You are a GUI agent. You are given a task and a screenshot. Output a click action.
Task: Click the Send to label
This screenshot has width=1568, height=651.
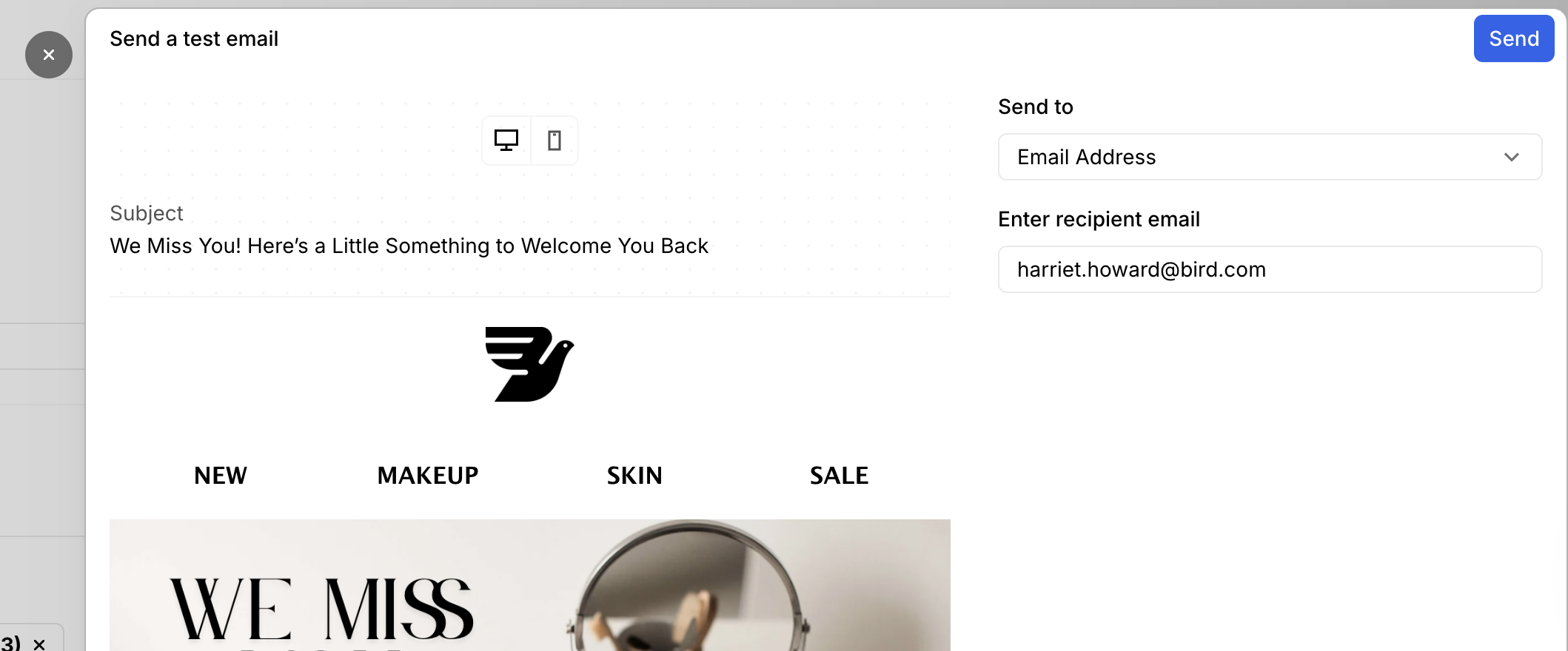point(1035,107)
